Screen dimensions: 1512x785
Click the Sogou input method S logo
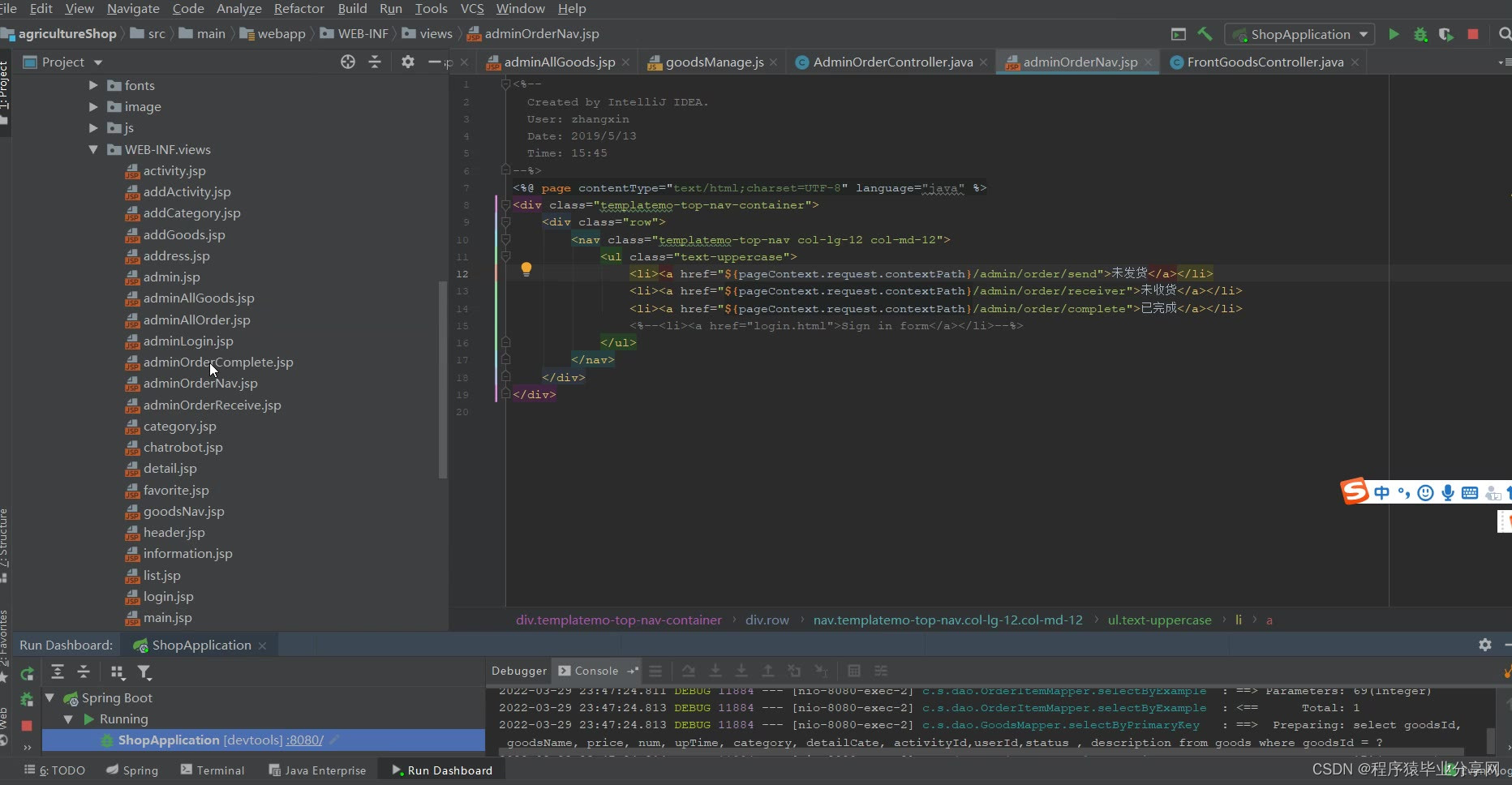pos(1354,491)
